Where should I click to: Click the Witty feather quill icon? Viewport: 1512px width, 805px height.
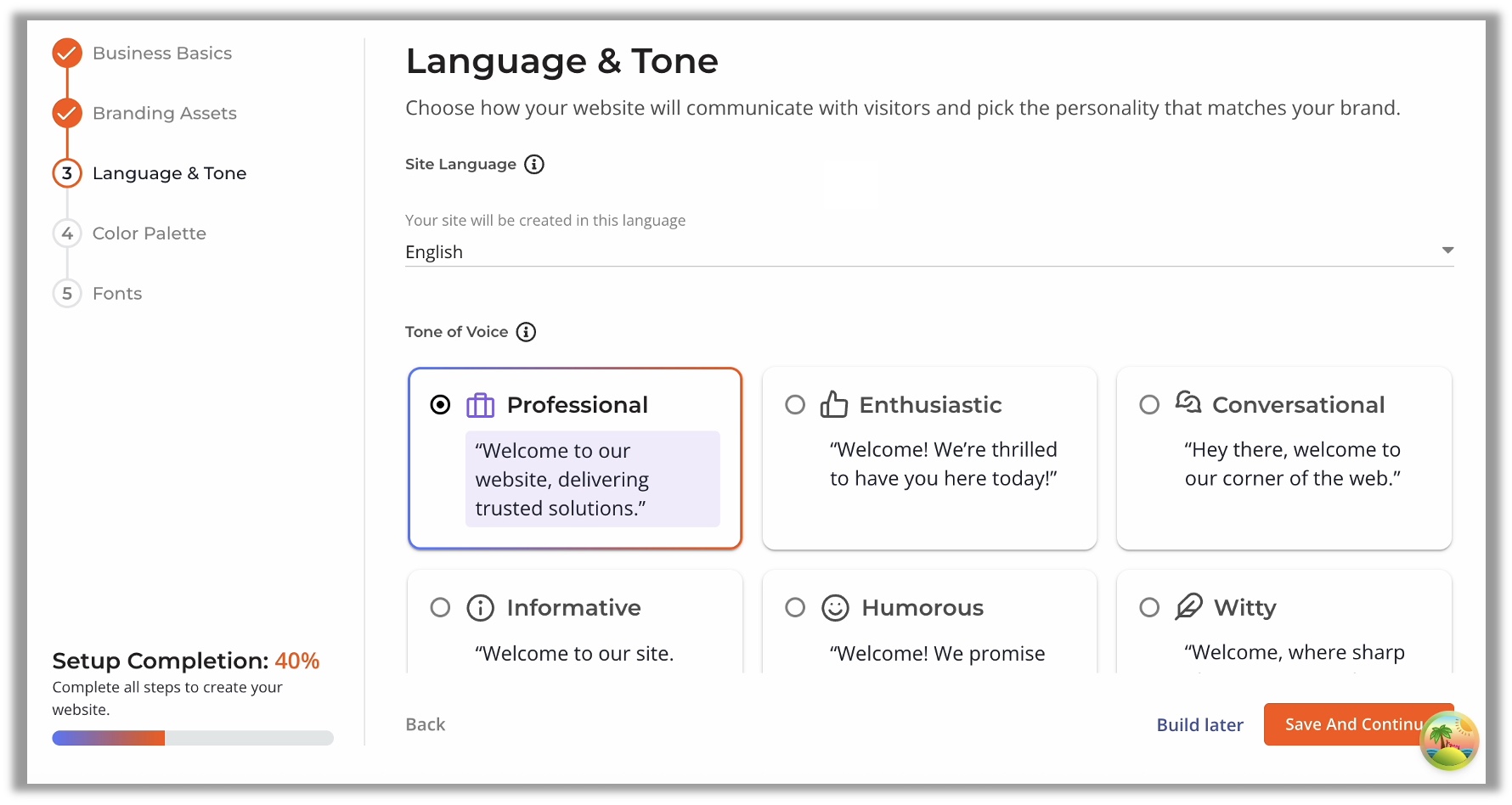click(x=1189, y=606)
